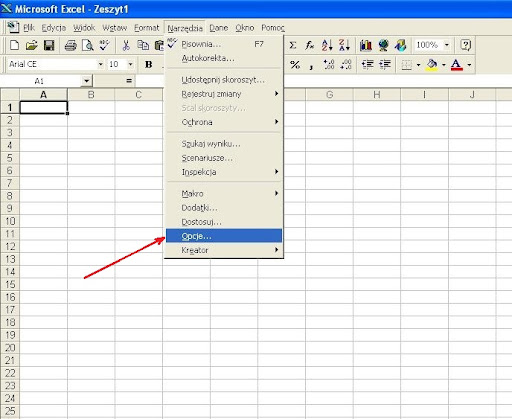Open Office Assistant help question icon
512x419 pixels.
pos(465,45)
